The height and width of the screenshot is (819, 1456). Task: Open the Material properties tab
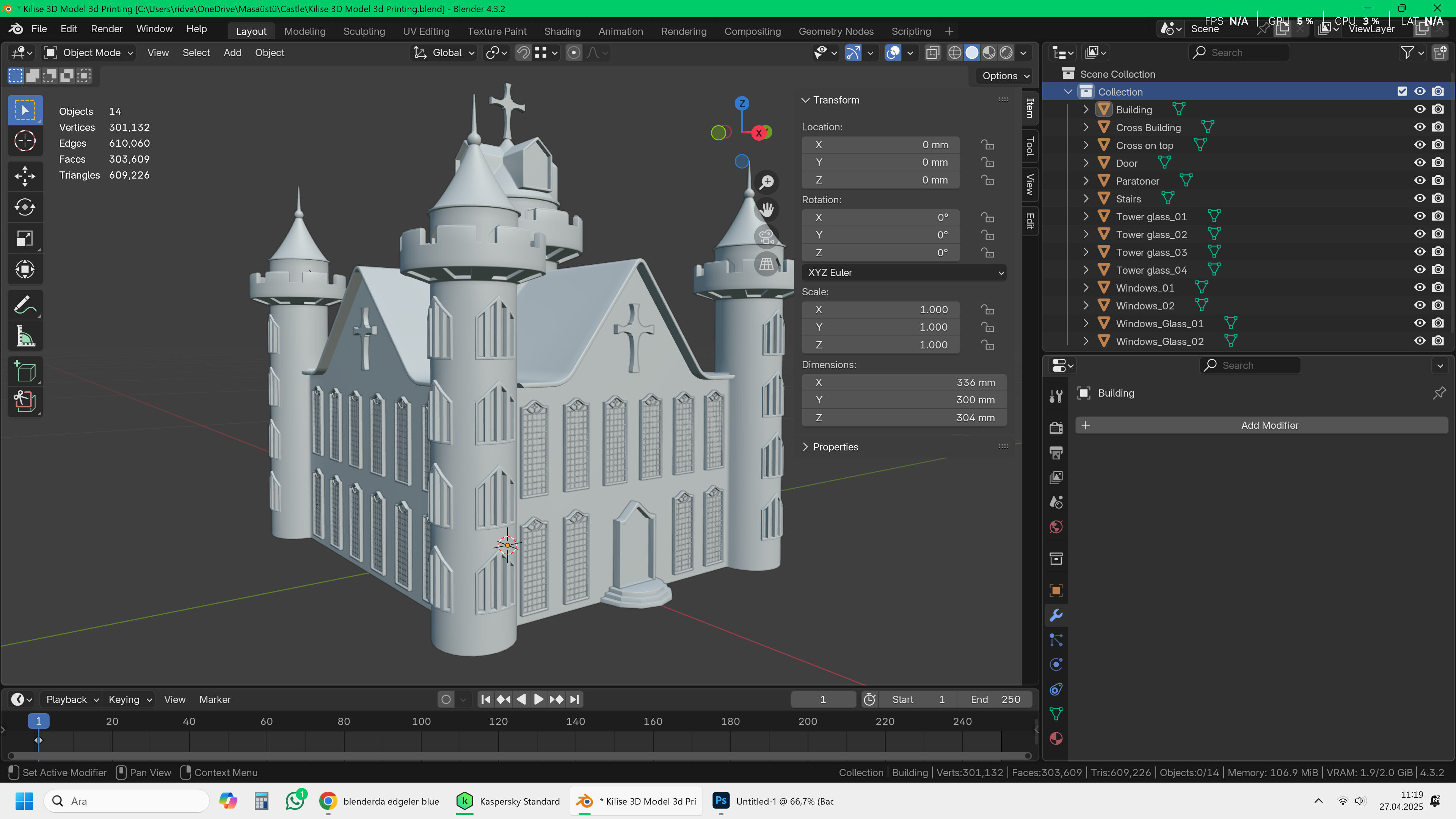click(1056, 738)
